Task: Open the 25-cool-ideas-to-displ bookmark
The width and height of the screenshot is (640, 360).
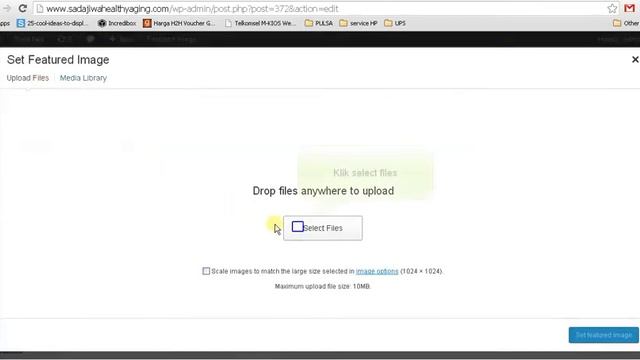Action: pos(52,23)
